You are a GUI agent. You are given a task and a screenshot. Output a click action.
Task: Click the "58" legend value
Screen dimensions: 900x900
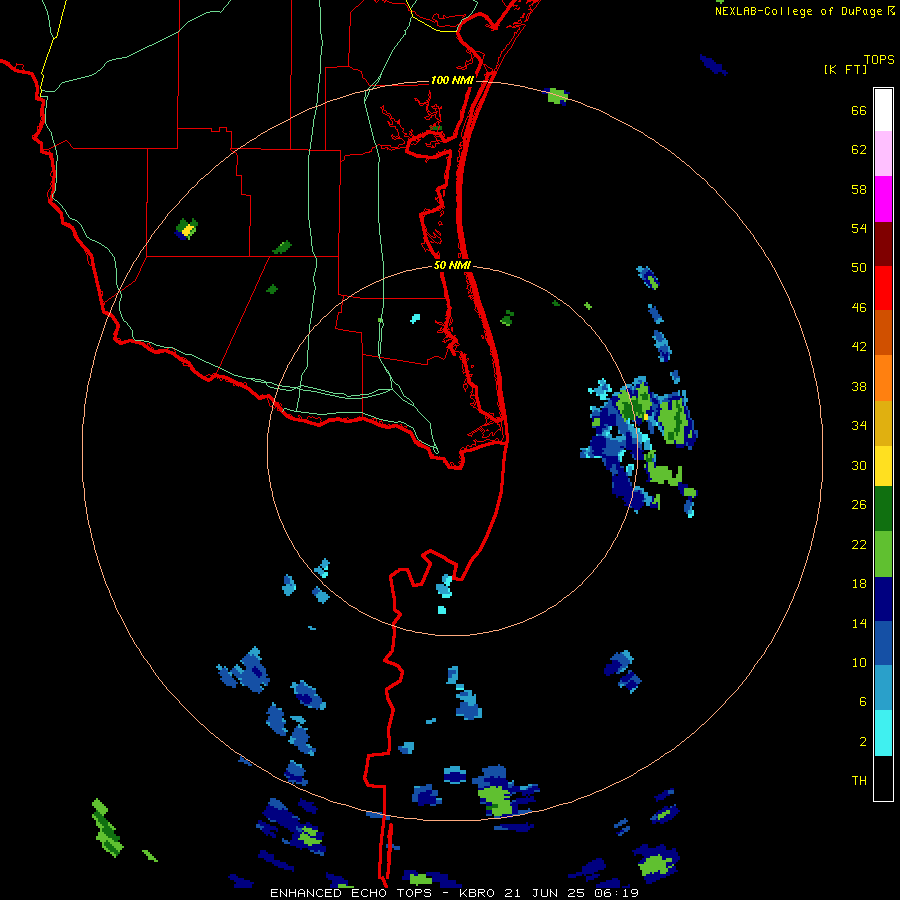pos(859,189)
